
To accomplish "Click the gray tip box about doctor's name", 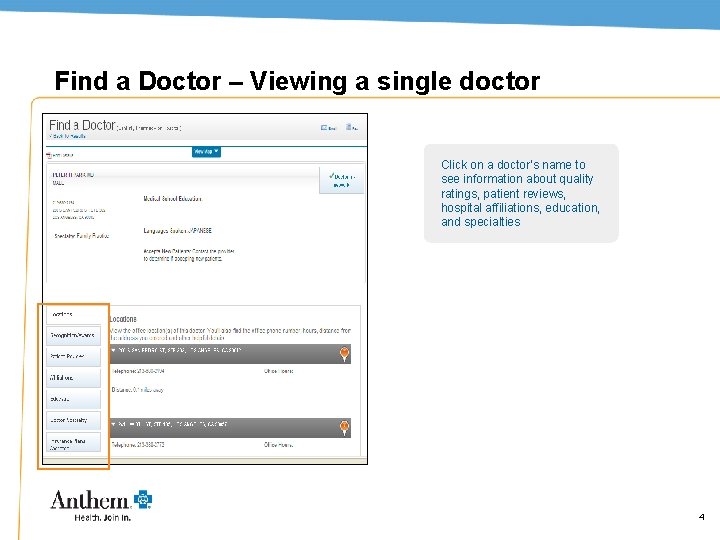I will [x=521, y=193].
